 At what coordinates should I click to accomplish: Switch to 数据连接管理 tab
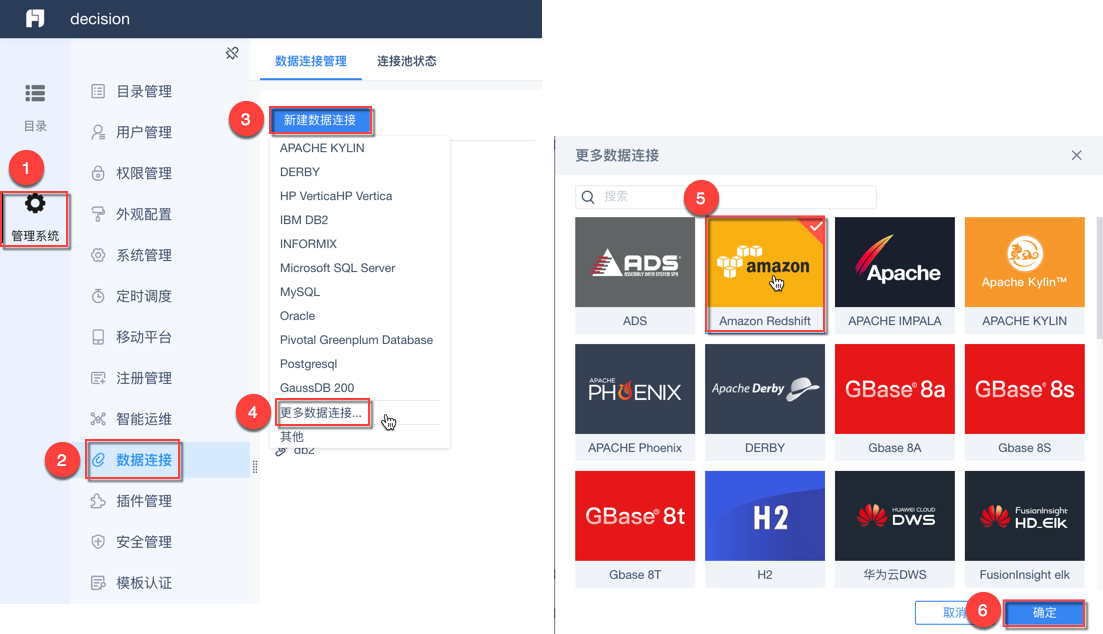coord(310,61)
